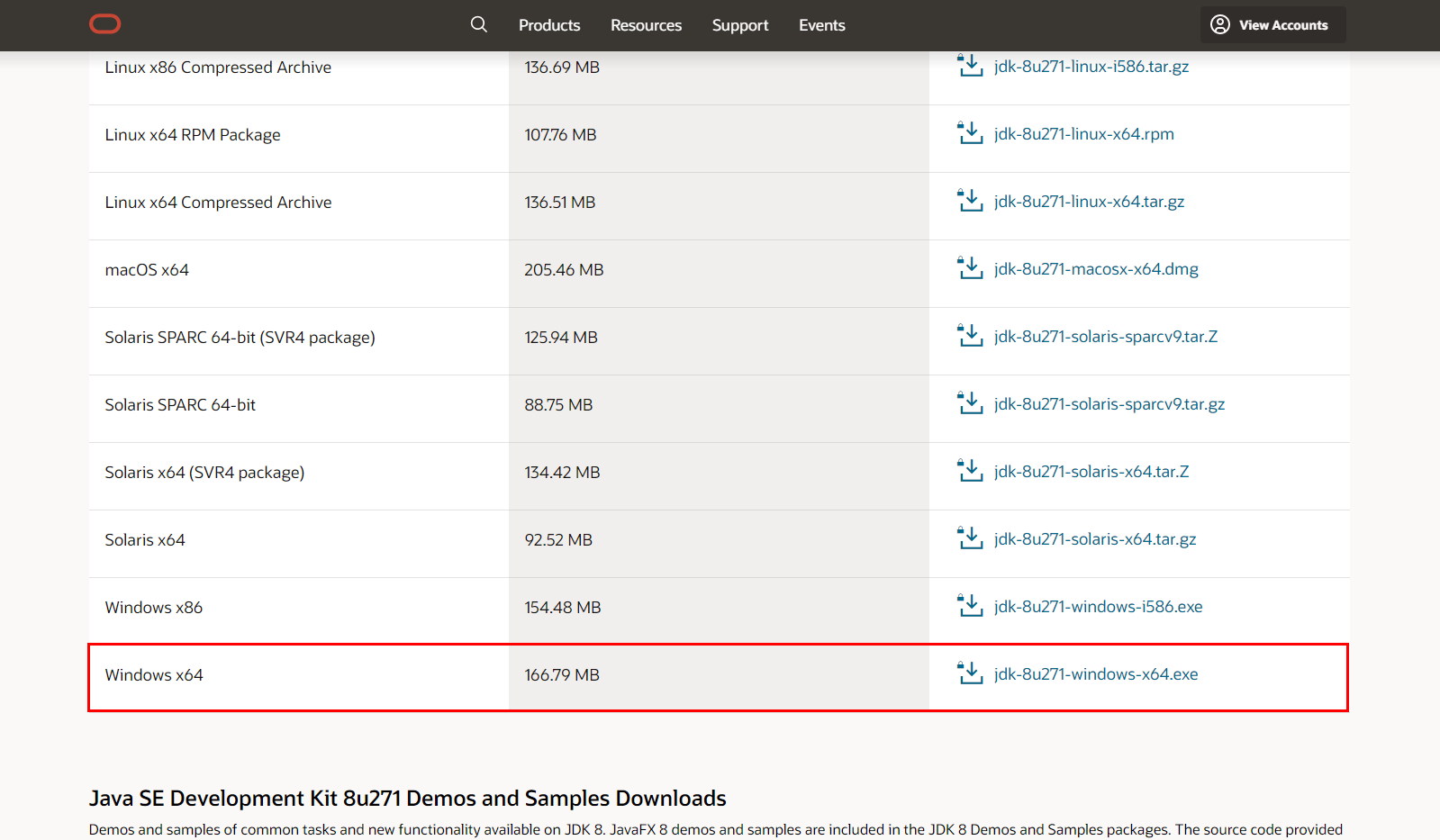Download jdk-8u271-solaris-x64.tar.gz link
Image resolution: width=1440 pixels, height=840 pixels.
click(1095, 539)
